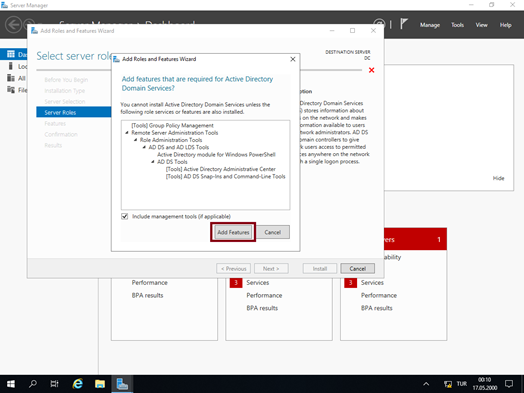Open File Explorer from the taskbar

coord(100,384)
